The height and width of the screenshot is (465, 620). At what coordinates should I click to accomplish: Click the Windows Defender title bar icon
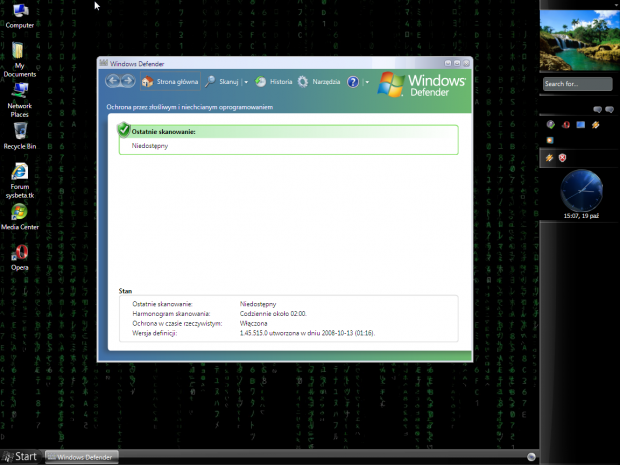104,63
